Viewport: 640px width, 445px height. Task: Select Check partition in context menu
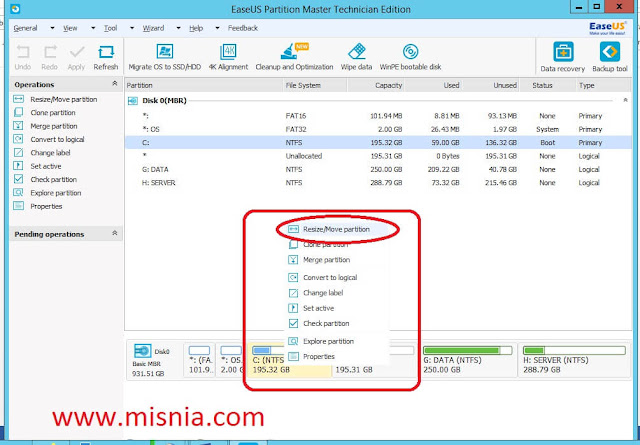tap(319, 324)
